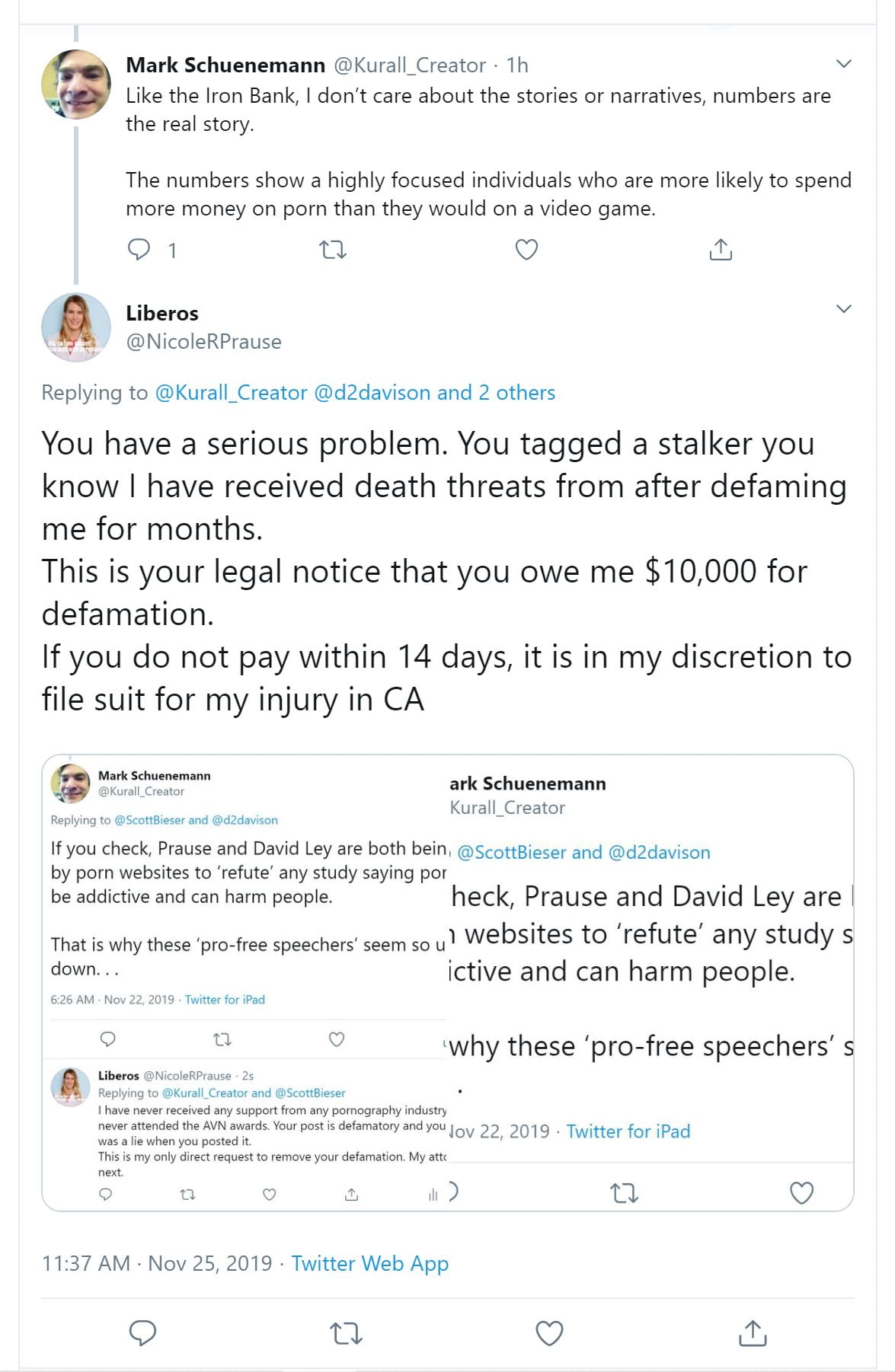Visit the Liberos display name link
This screenshot has width=895, height=1372.
[161, 314]
